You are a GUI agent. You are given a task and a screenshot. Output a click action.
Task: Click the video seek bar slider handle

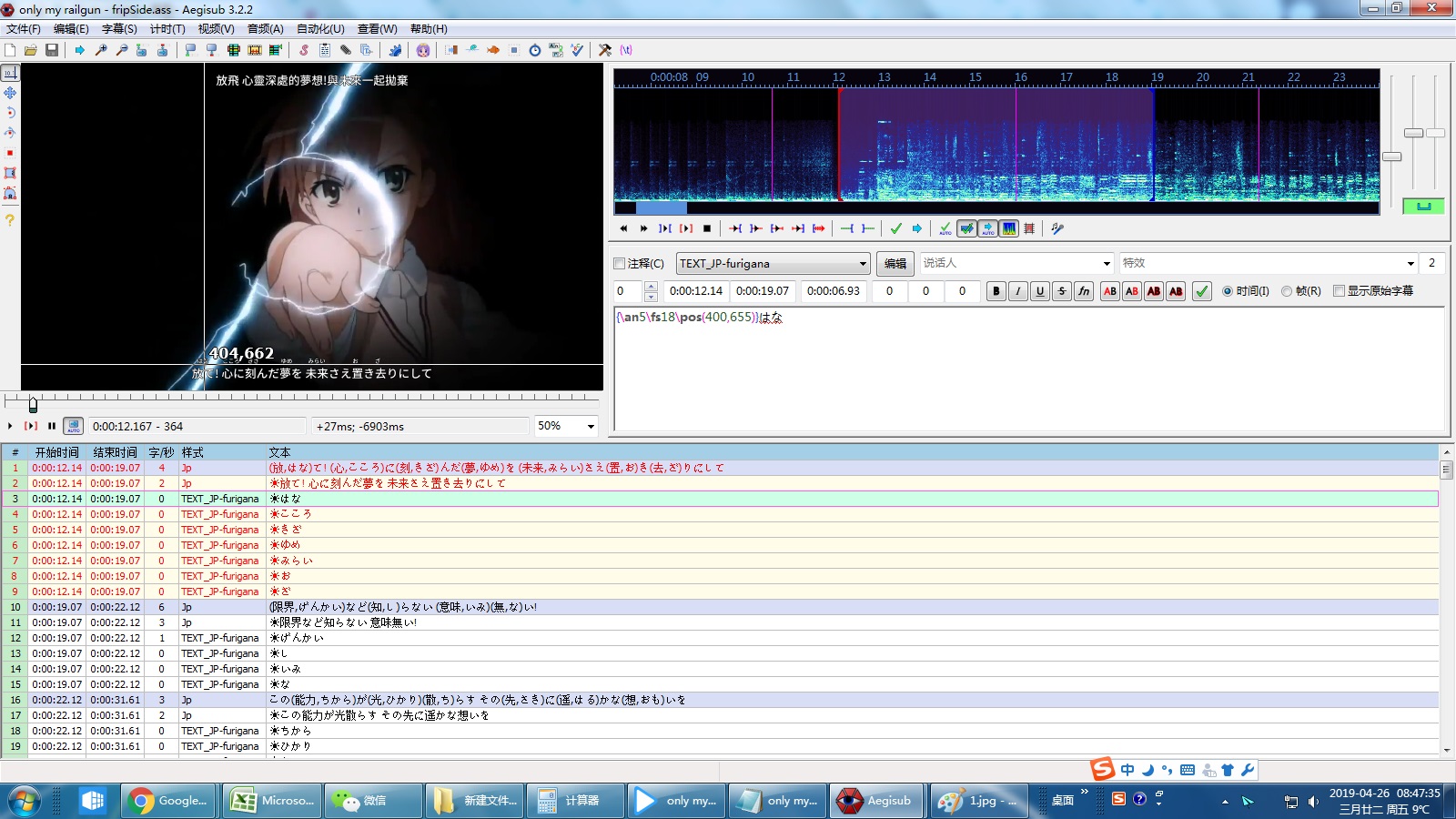click(33, 404)
